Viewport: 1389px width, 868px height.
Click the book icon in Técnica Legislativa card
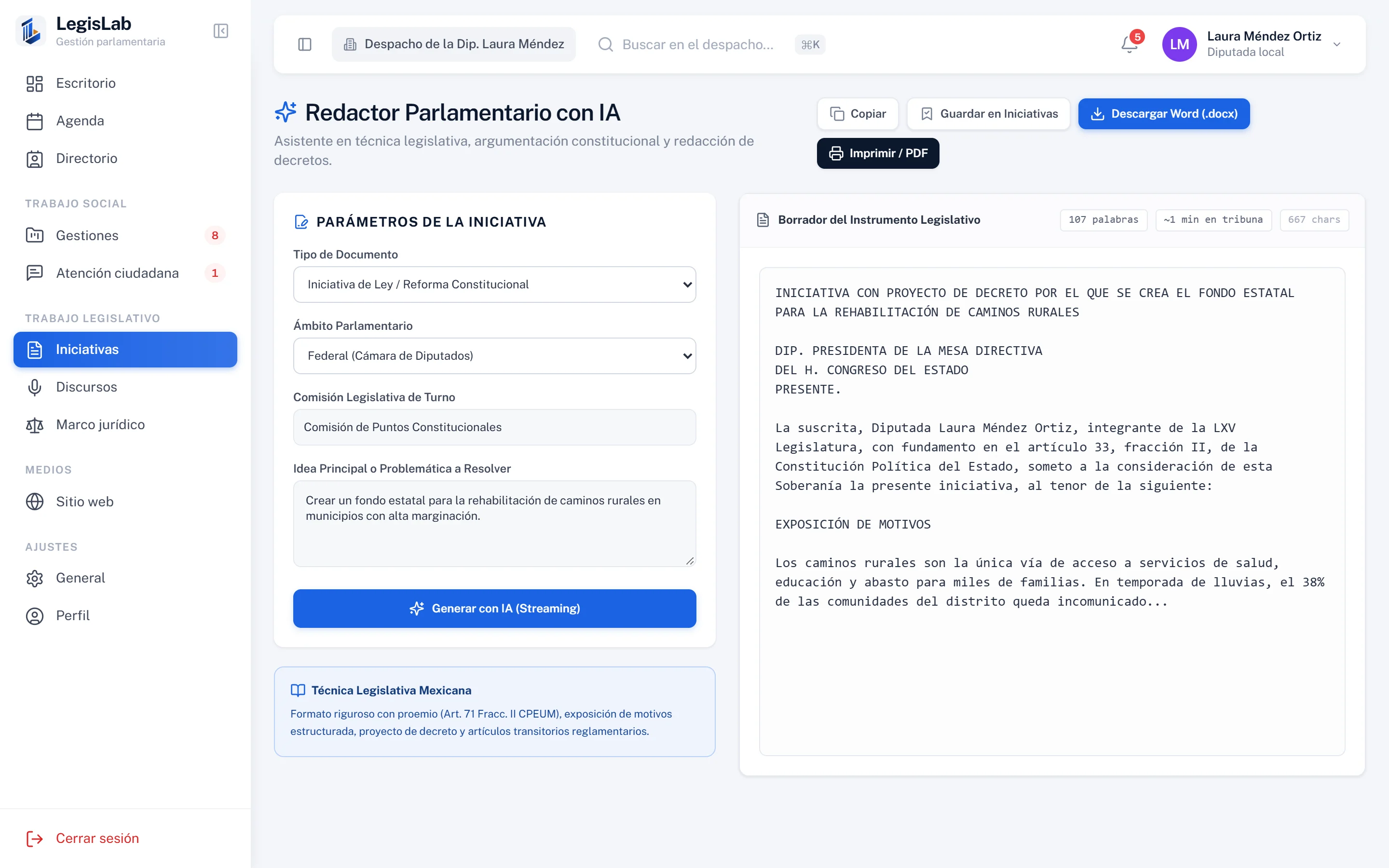[x=298, y=691]
